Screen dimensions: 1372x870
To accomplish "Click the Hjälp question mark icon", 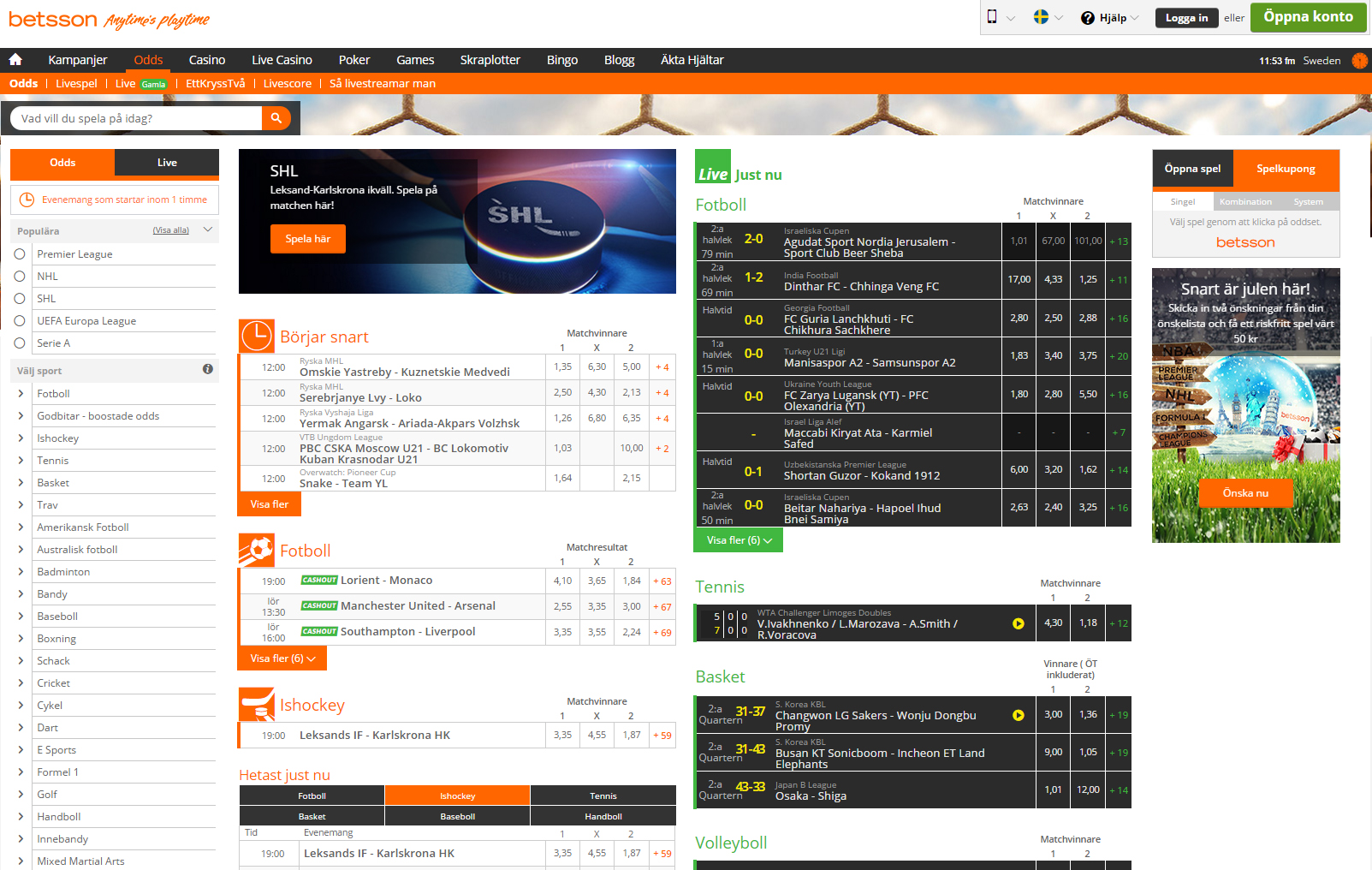I will 1089,17.
